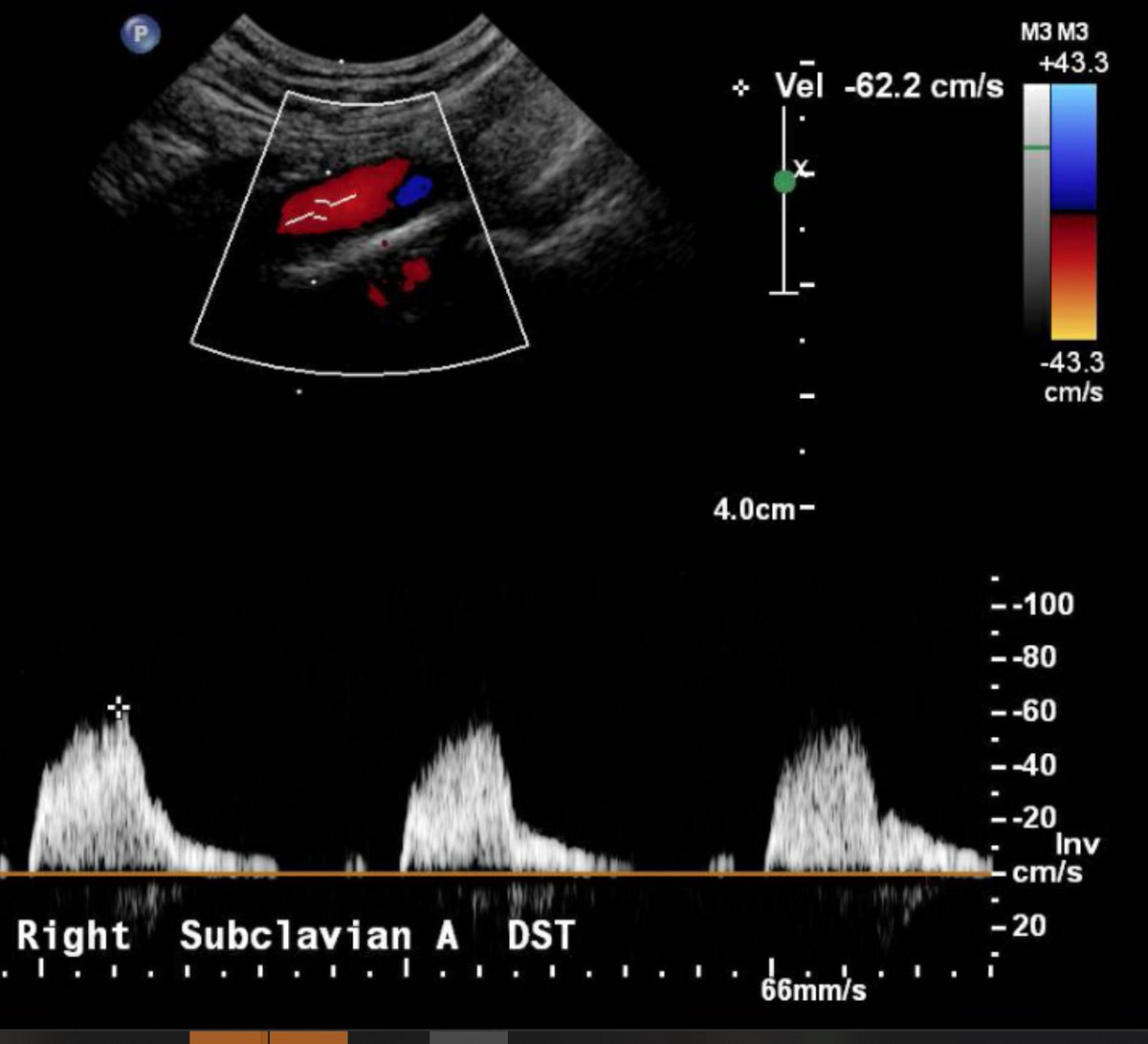The image size is (1148, 1044).
Task: Click the white color Doppler box outline
Action: click(360, 233)
